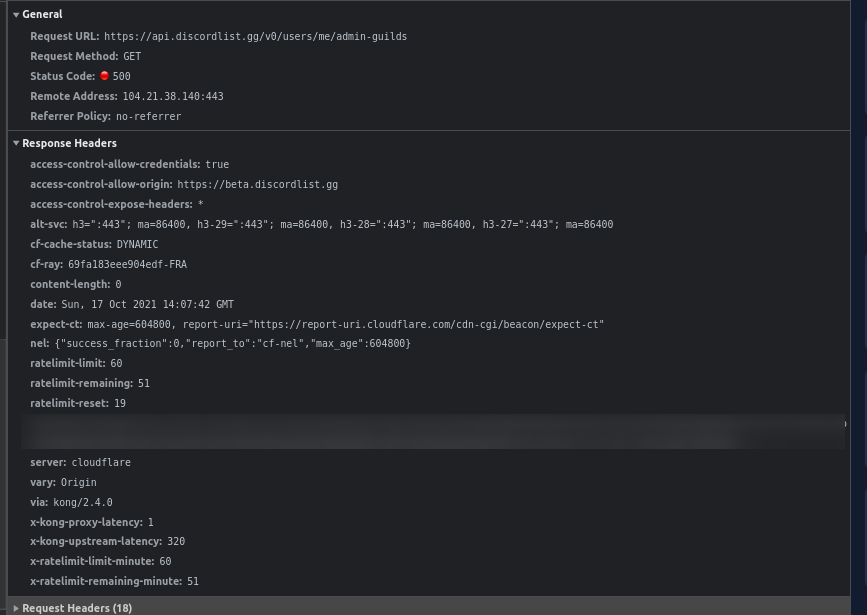Expand the Request Headers (18) section
This screenshot has height=615, width=867.
(77, 607)
